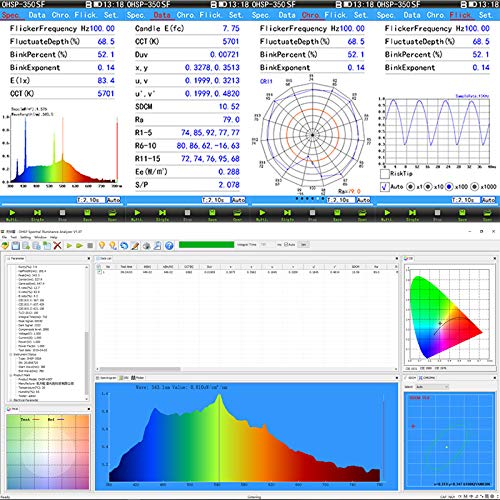Click the Auto button on the Data device screen
Image resolution: width=500 pixels, height=500 pixels.
(x=238, y=200)
